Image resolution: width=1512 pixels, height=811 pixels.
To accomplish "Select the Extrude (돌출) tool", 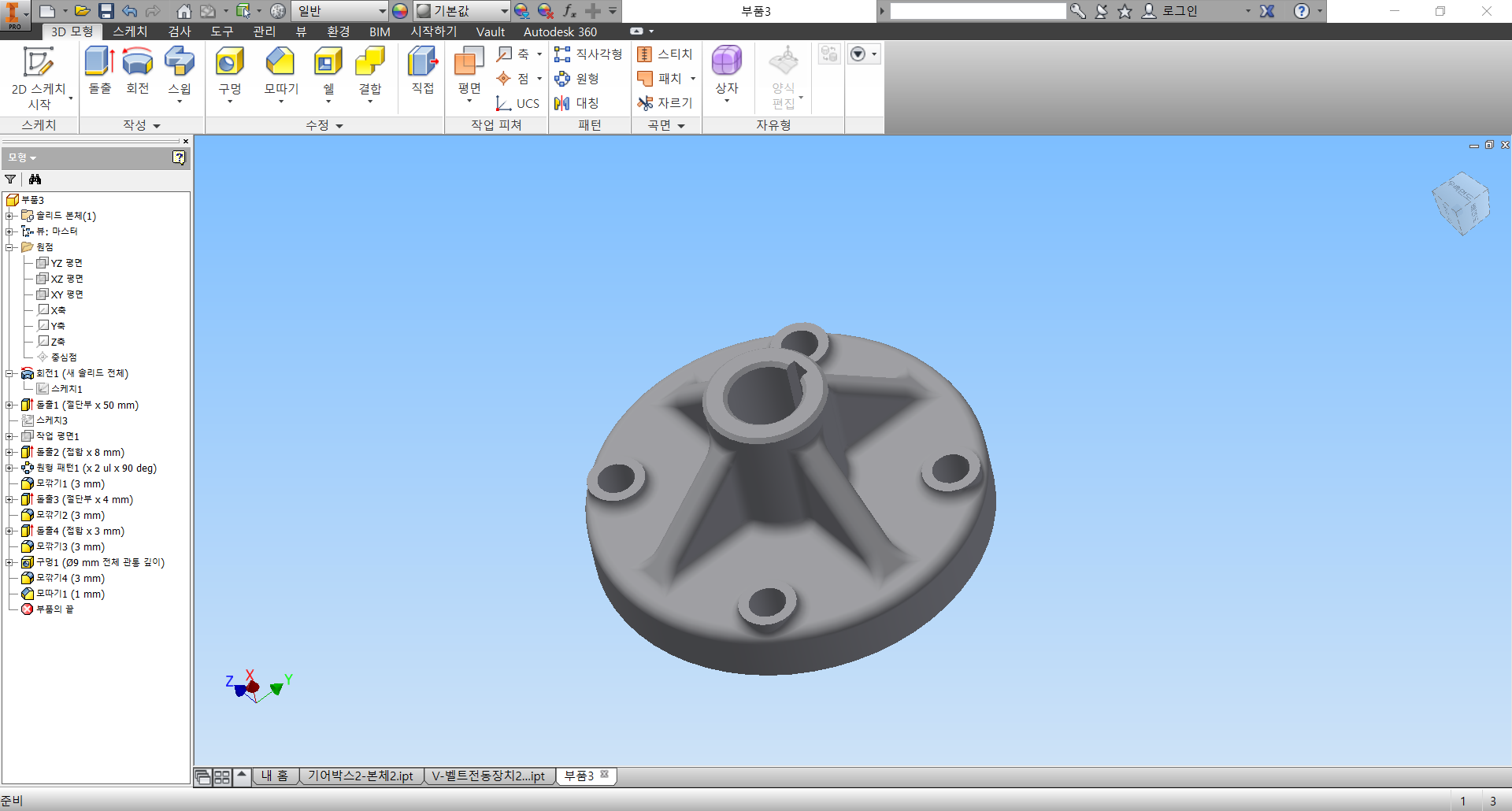I will (100, 71).
